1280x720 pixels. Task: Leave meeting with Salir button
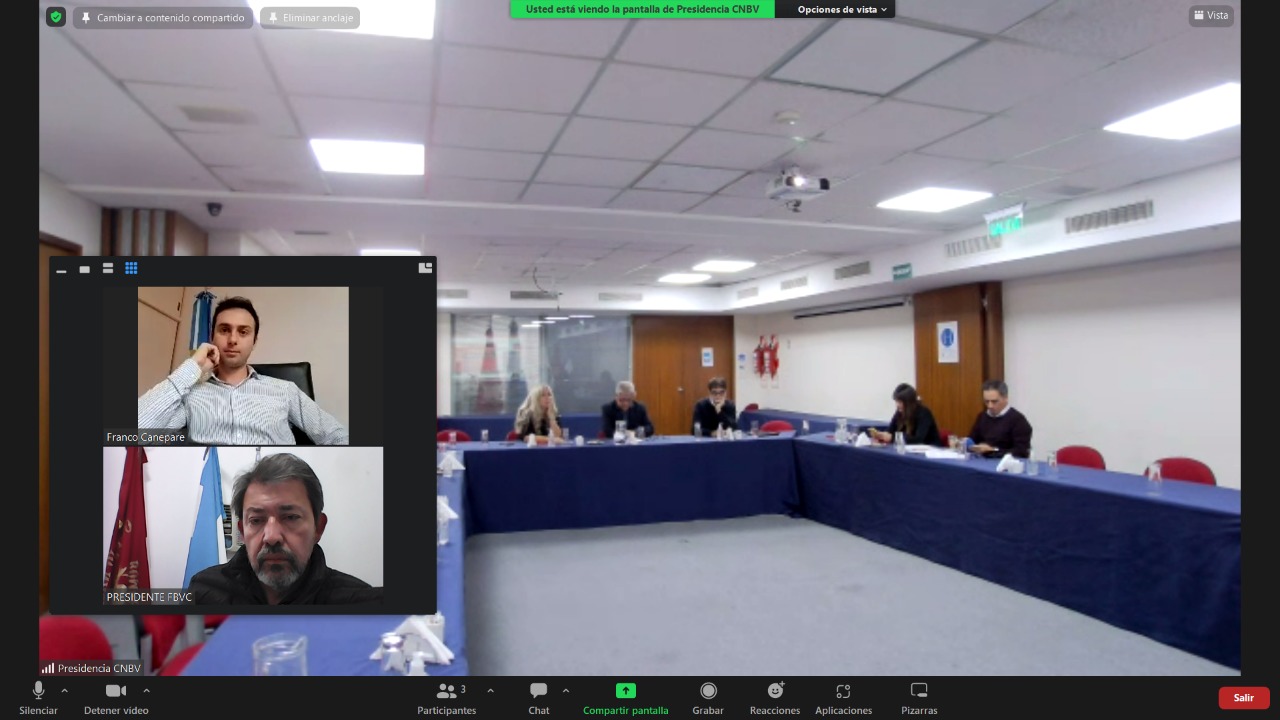pyautogui.click(x=1244, y=698)
